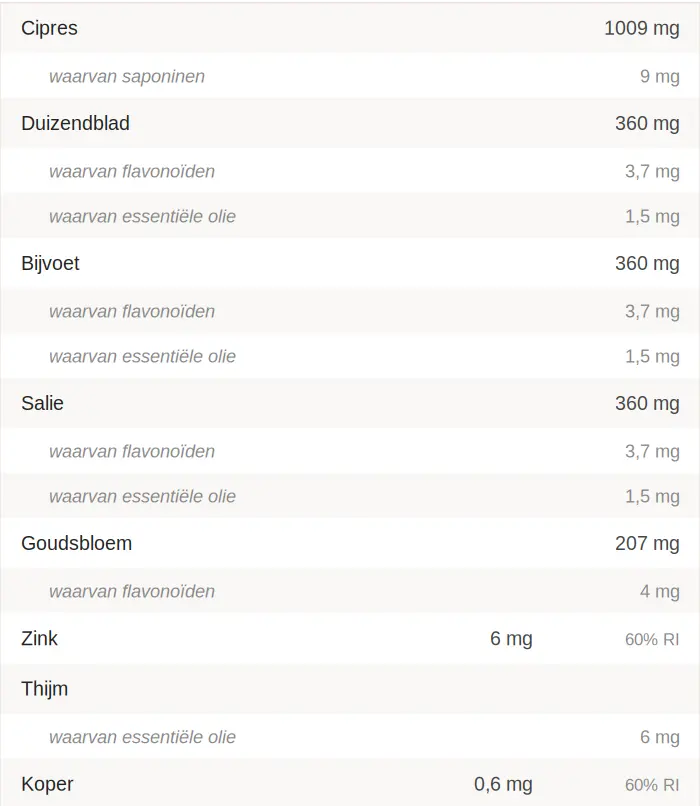Screen dimensions: 700x806
Task: Select the 207 mg Goudsbloem amount
Action: click(647, 544)
